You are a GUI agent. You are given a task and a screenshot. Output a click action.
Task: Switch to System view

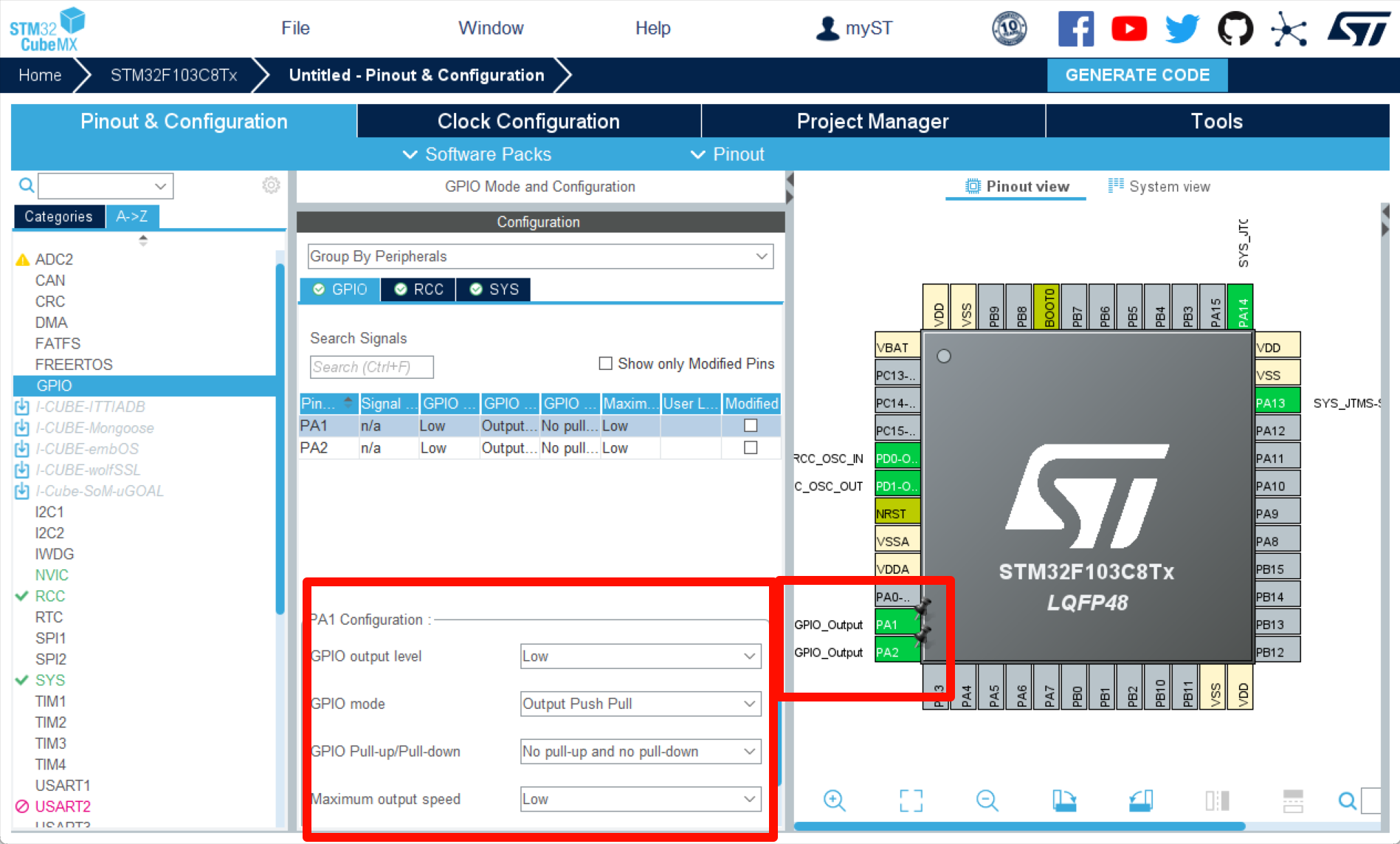point(1159,186)
